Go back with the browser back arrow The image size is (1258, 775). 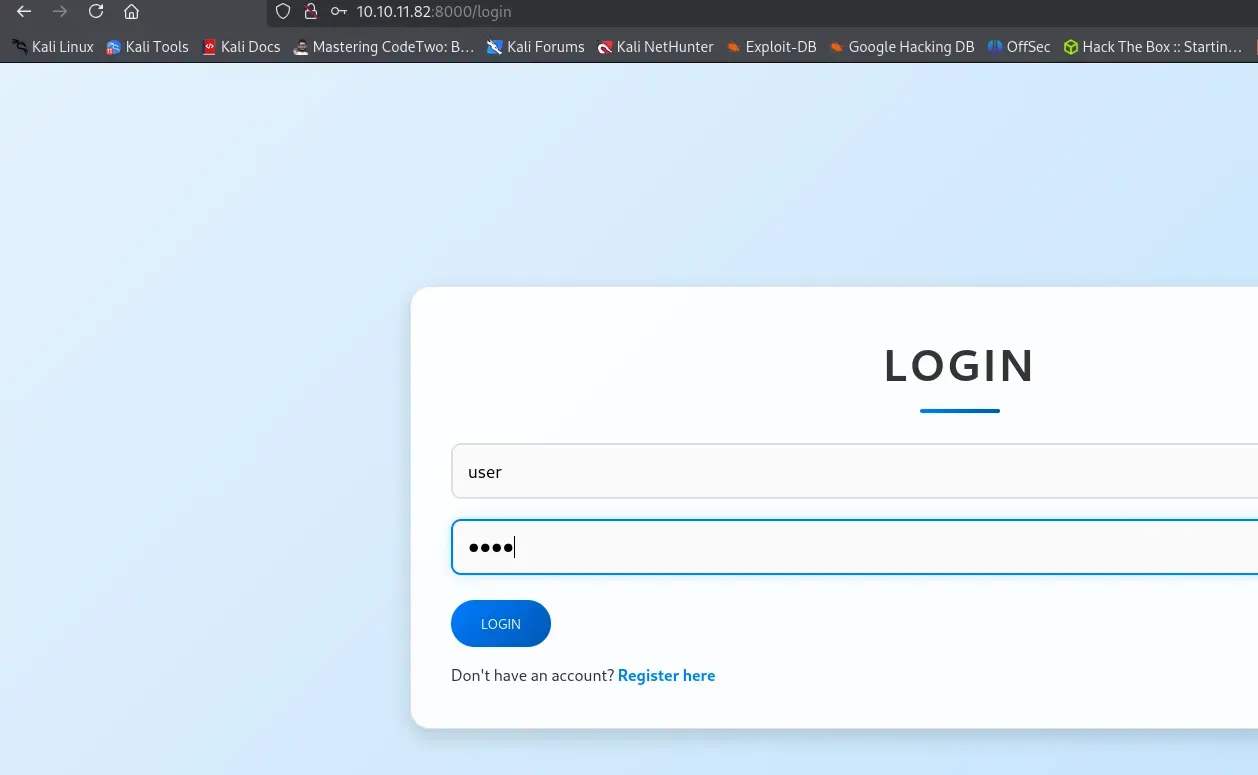point(24,12)
